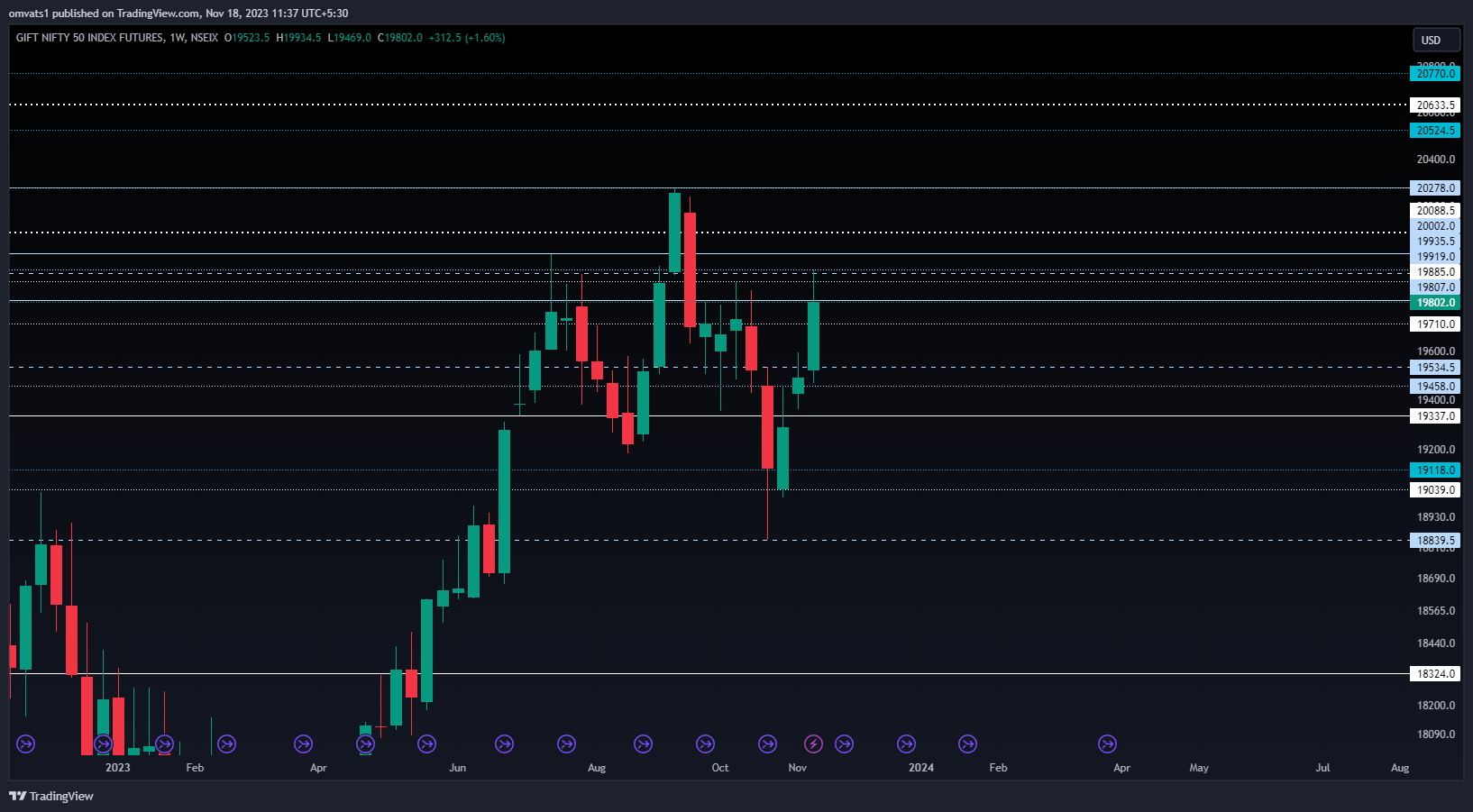This screenshot has width=1473, height=812.
Task: Click the event marker just right of the lightning icon
Action: click(844, 744)
